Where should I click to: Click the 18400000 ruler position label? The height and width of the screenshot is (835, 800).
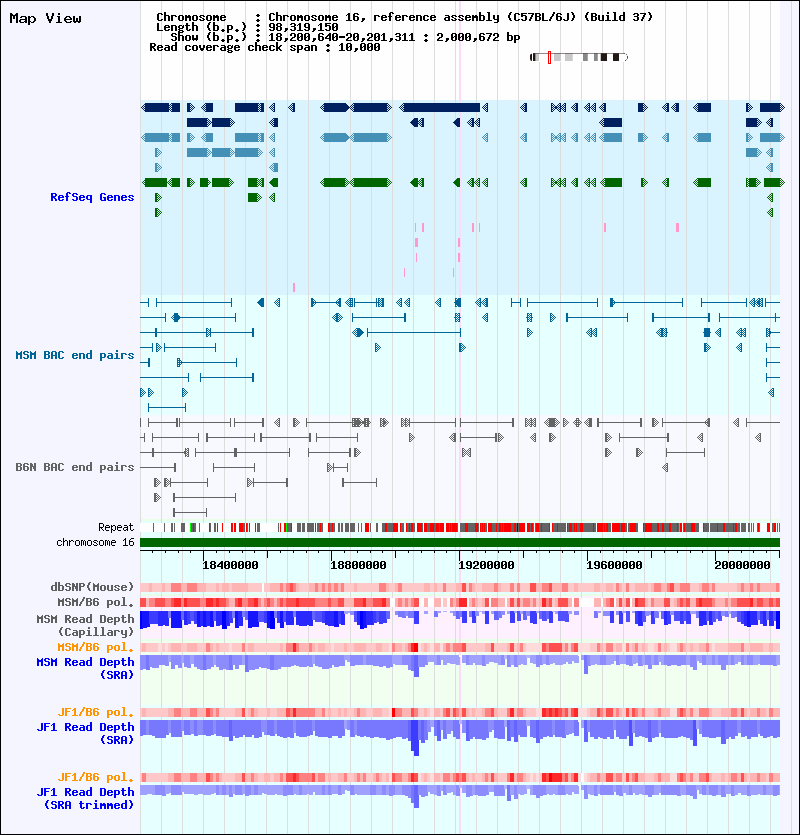(230, 565)
